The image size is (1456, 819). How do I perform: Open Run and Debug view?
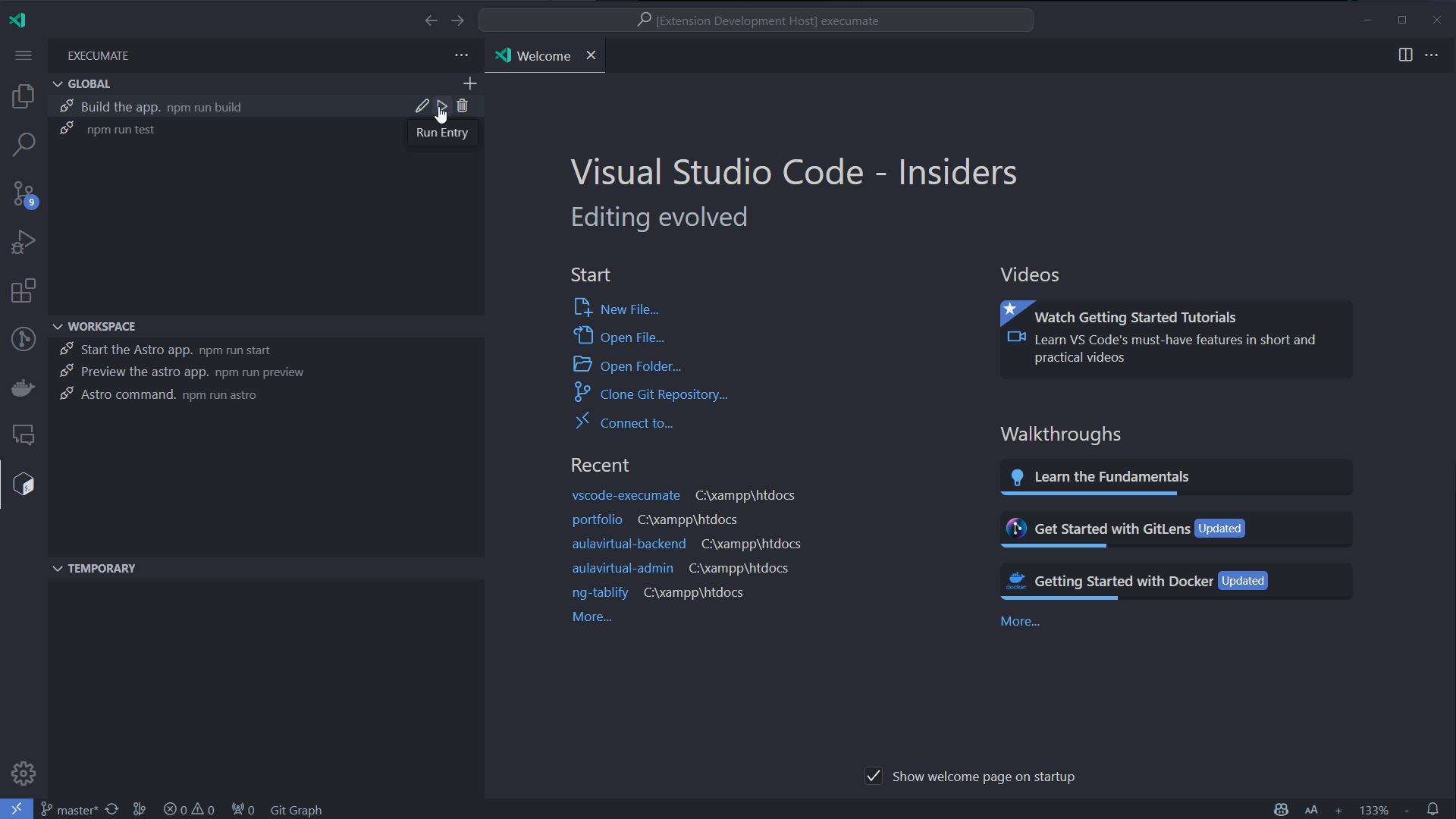point(24,242)
